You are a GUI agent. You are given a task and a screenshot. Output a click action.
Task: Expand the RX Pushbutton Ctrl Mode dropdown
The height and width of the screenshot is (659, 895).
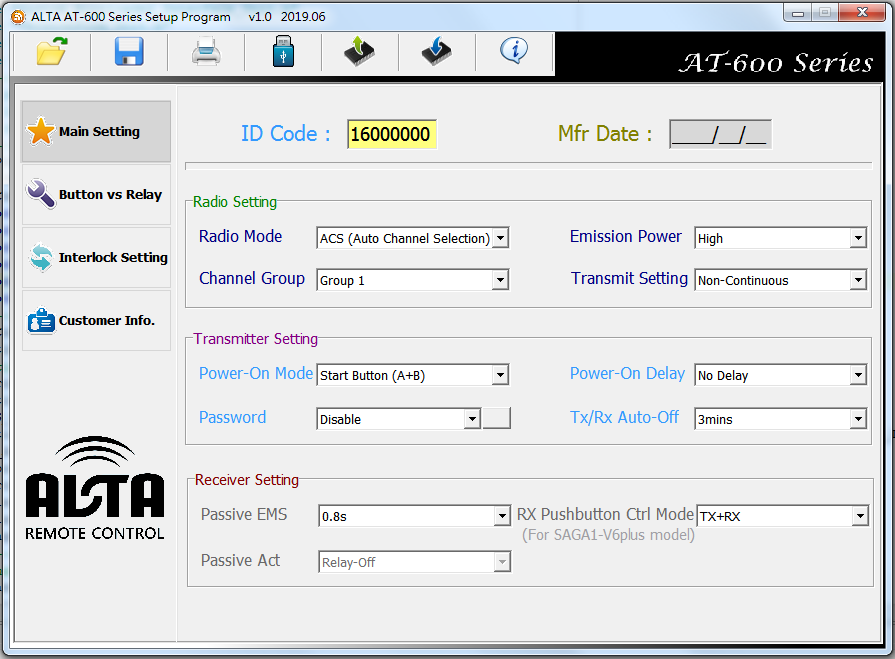pos(782,516)
